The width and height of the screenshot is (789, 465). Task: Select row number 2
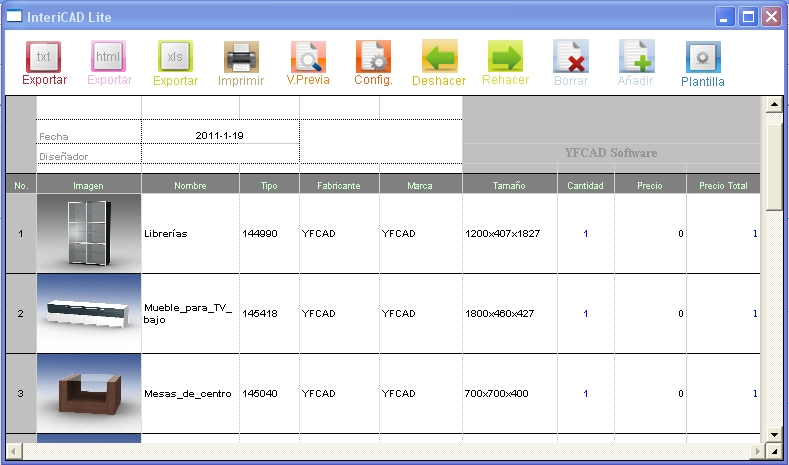[21, 314]
